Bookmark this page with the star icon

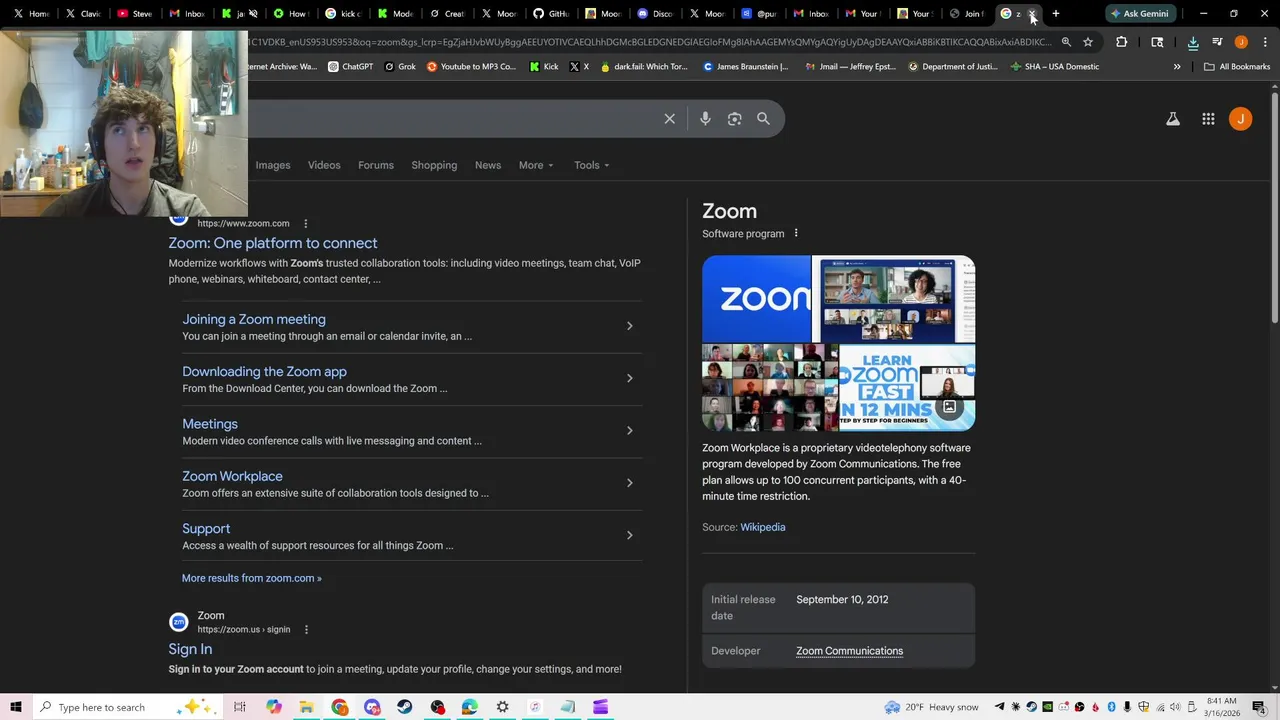tap(1088, 42)
